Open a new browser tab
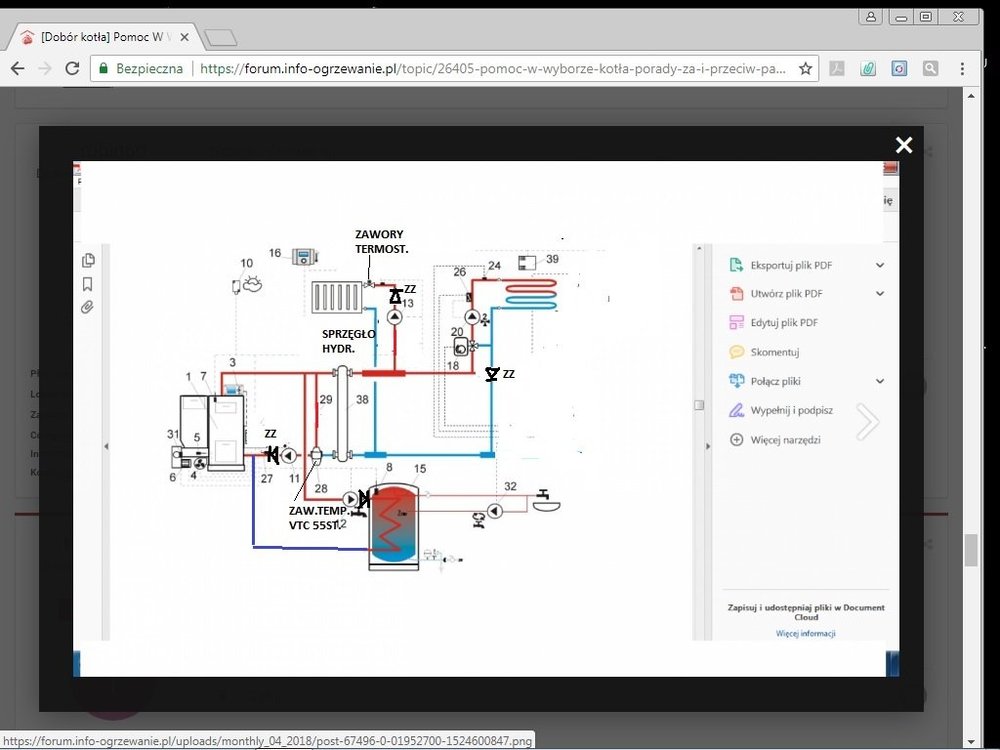 (220, 38)
